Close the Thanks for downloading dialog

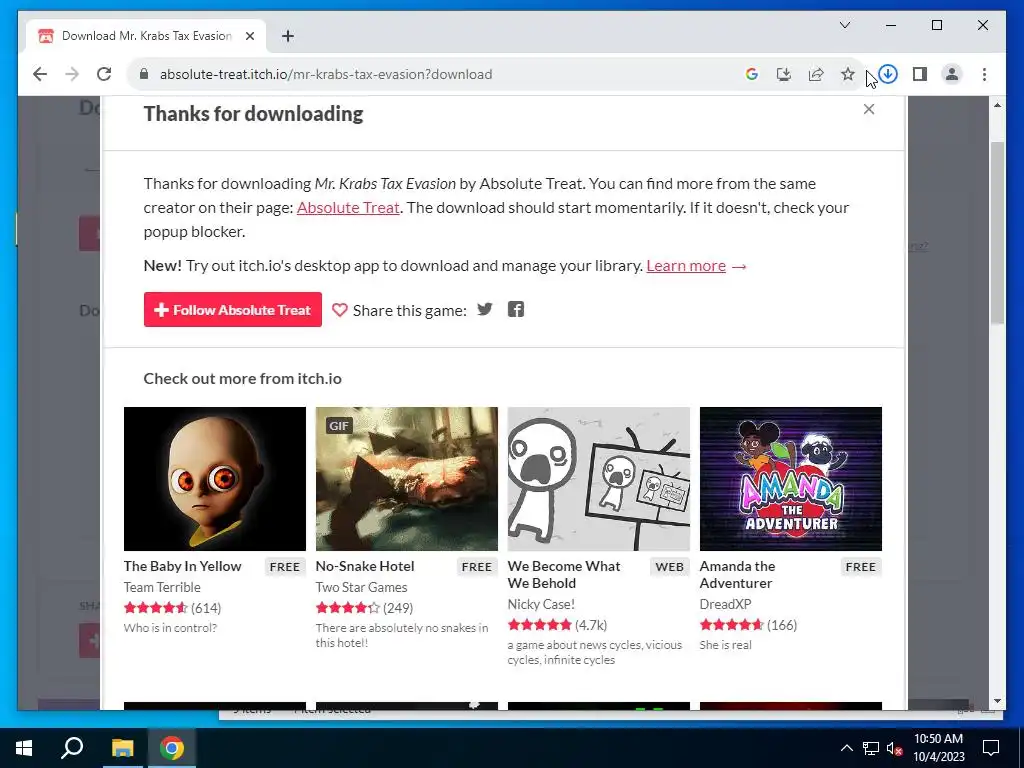click(869, 109)
